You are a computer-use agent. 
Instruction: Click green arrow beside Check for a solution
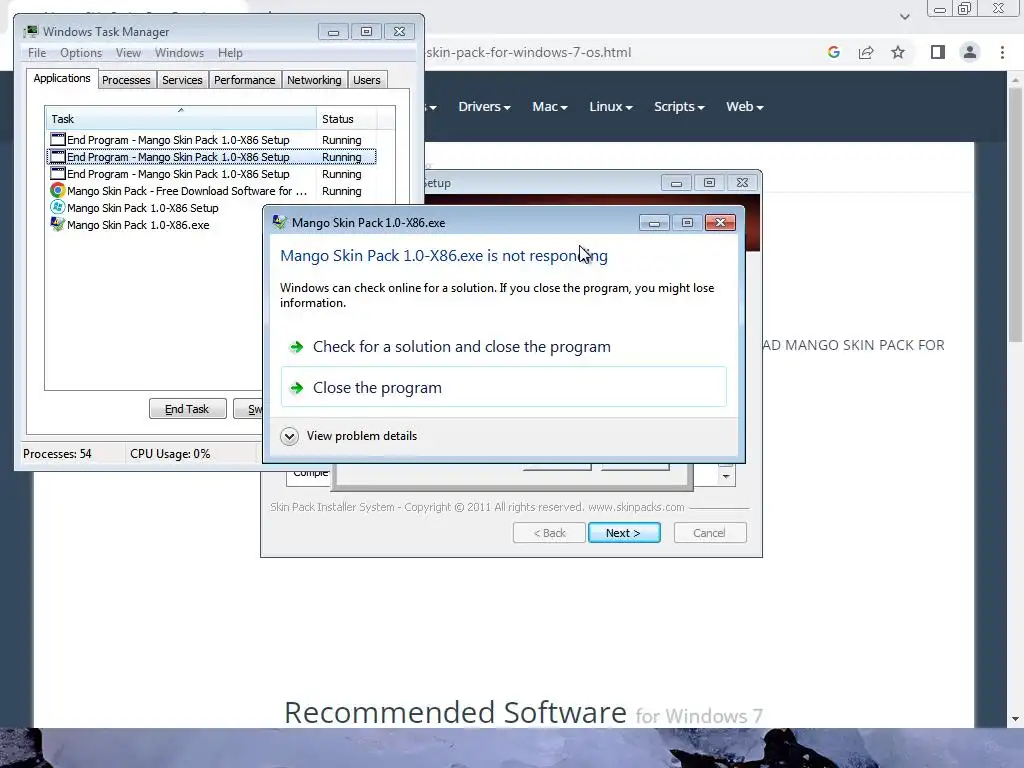[x=296, y=347]
